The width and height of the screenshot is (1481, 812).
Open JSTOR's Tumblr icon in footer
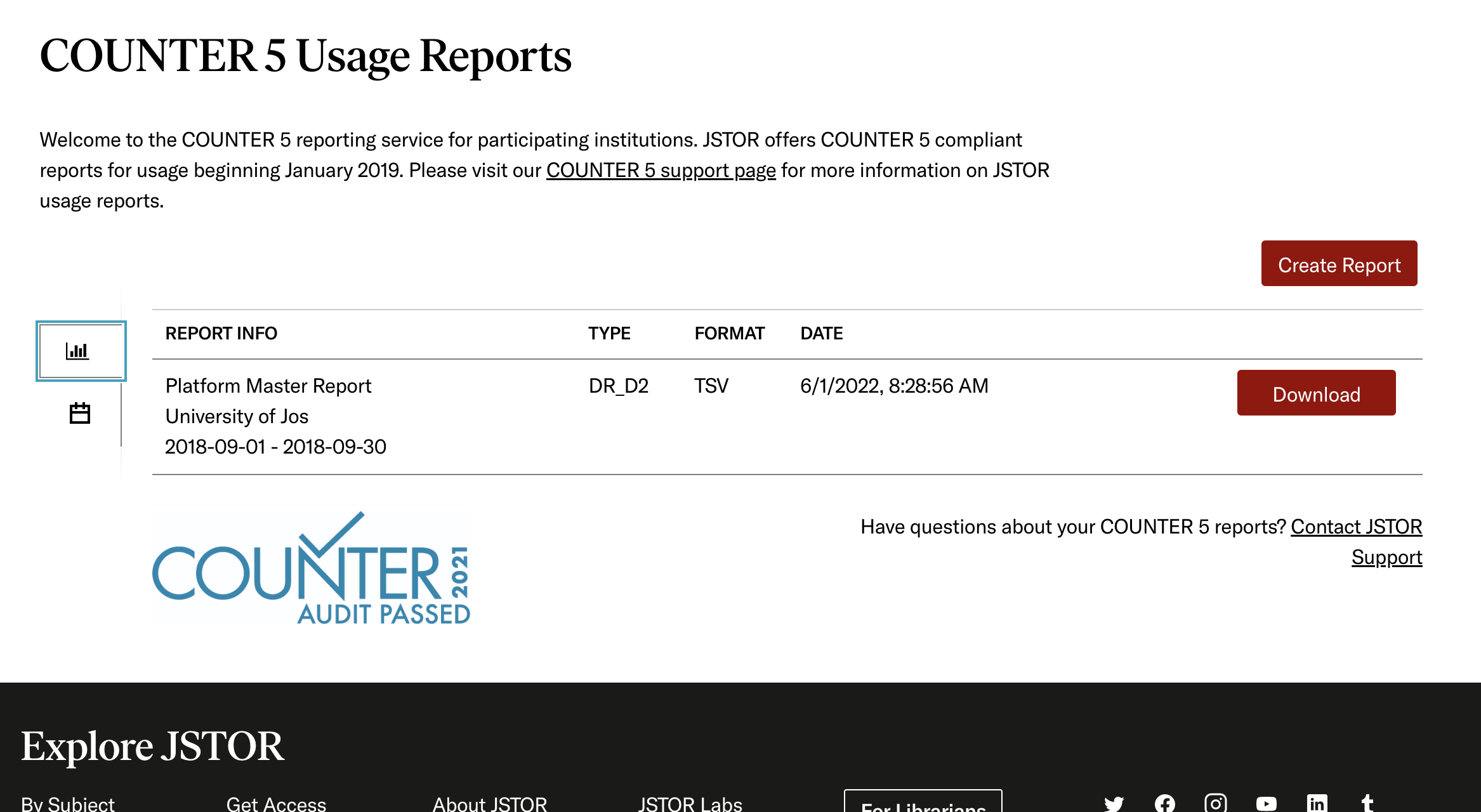click(x=1367, y=803)
